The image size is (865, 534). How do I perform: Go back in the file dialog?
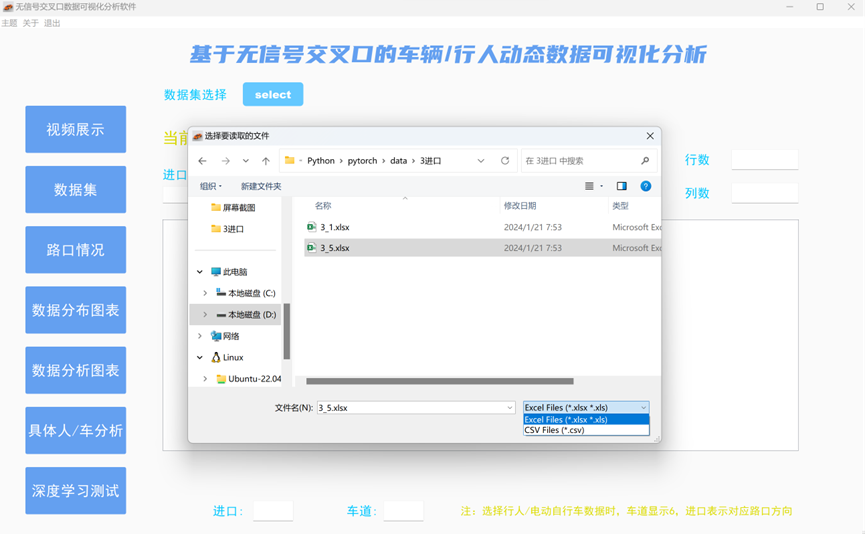pos(202,161)
